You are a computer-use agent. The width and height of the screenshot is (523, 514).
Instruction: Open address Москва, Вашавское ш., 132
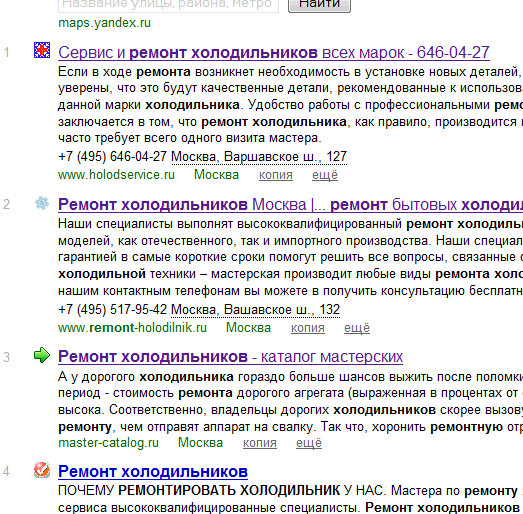255,310
